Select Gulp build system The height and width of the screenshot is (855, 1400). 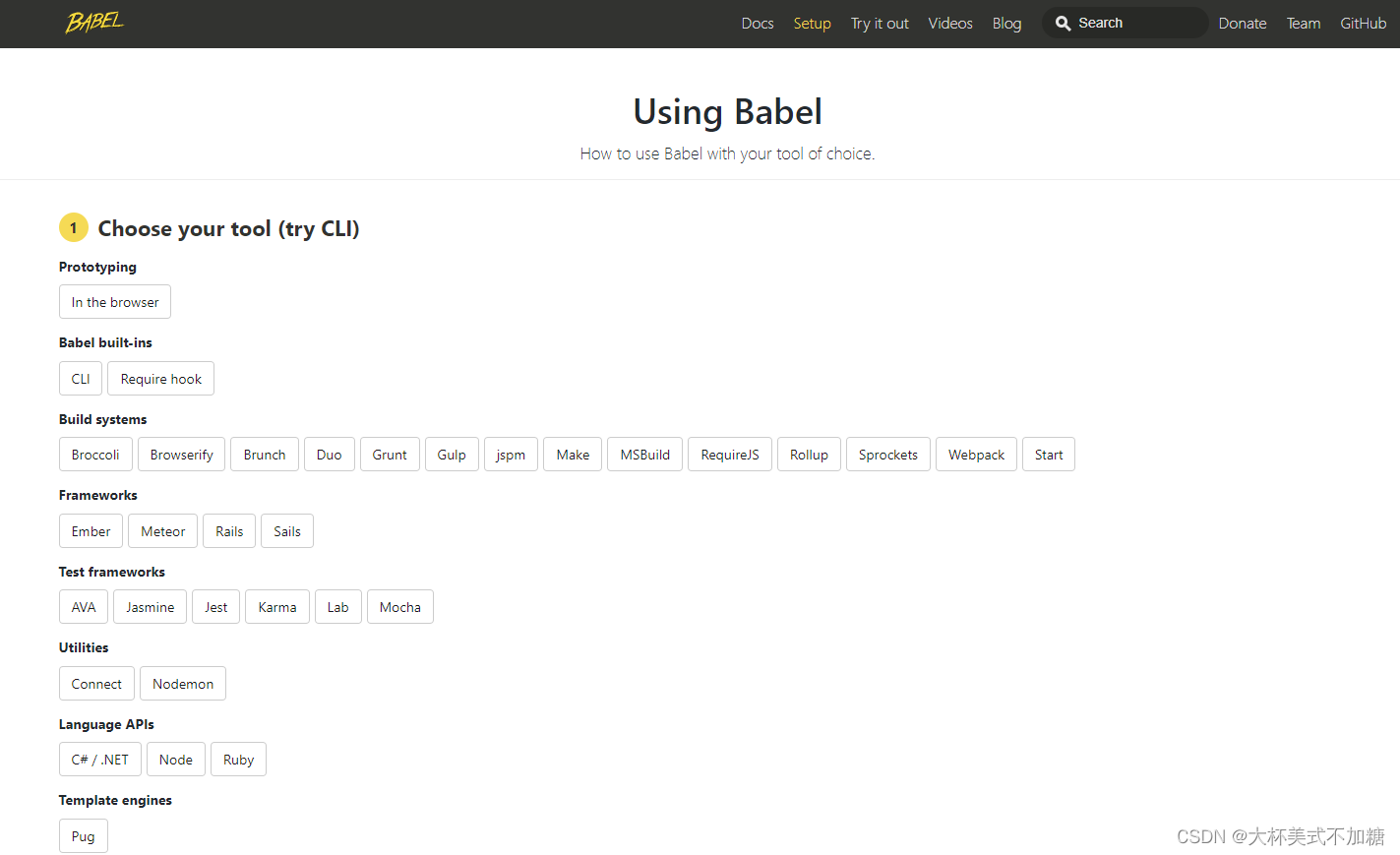coord(452,455)
